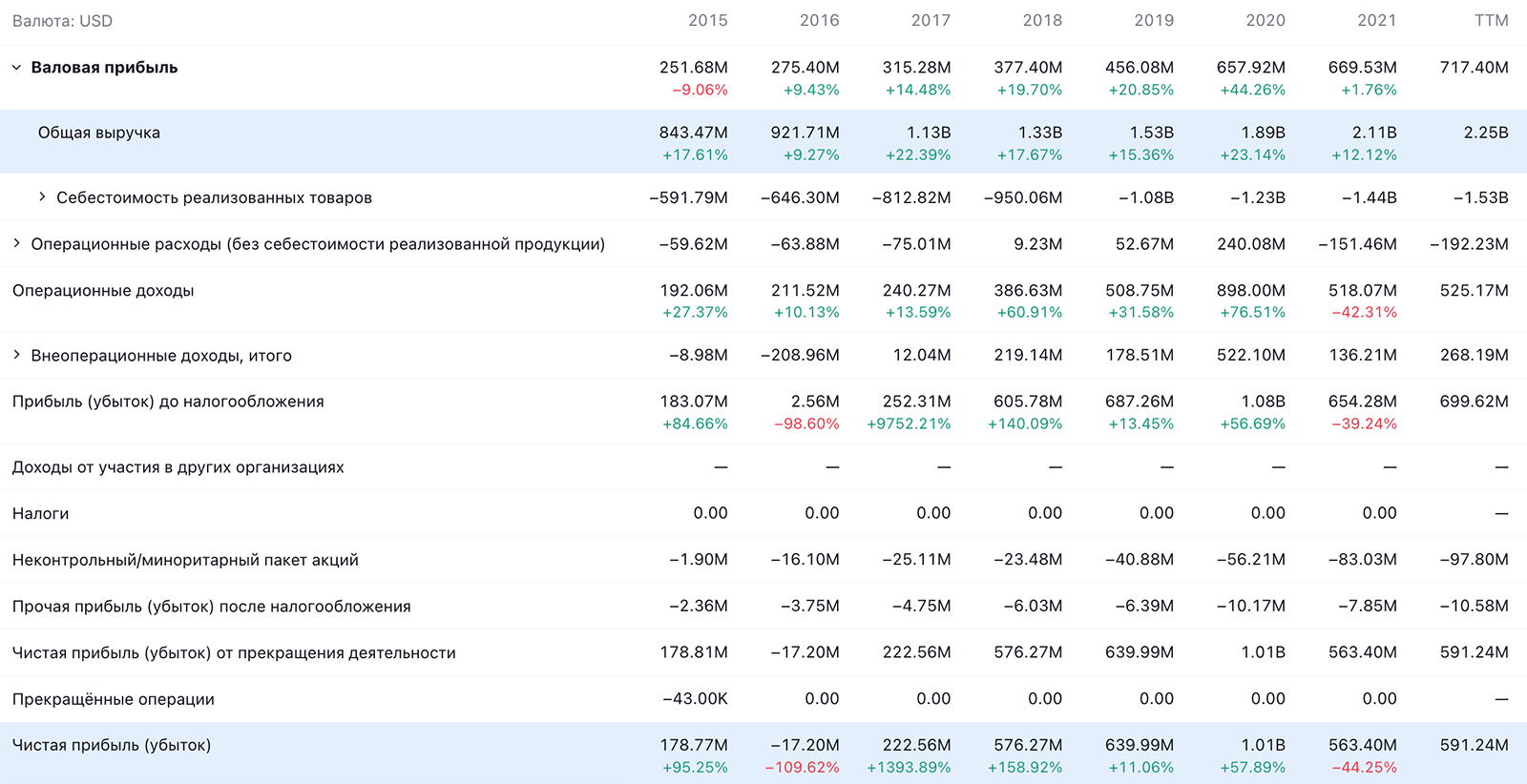This screenshot has width=1527, height=784.
Task: Click cost of goods value −591.79M
Action: (689, 198)
